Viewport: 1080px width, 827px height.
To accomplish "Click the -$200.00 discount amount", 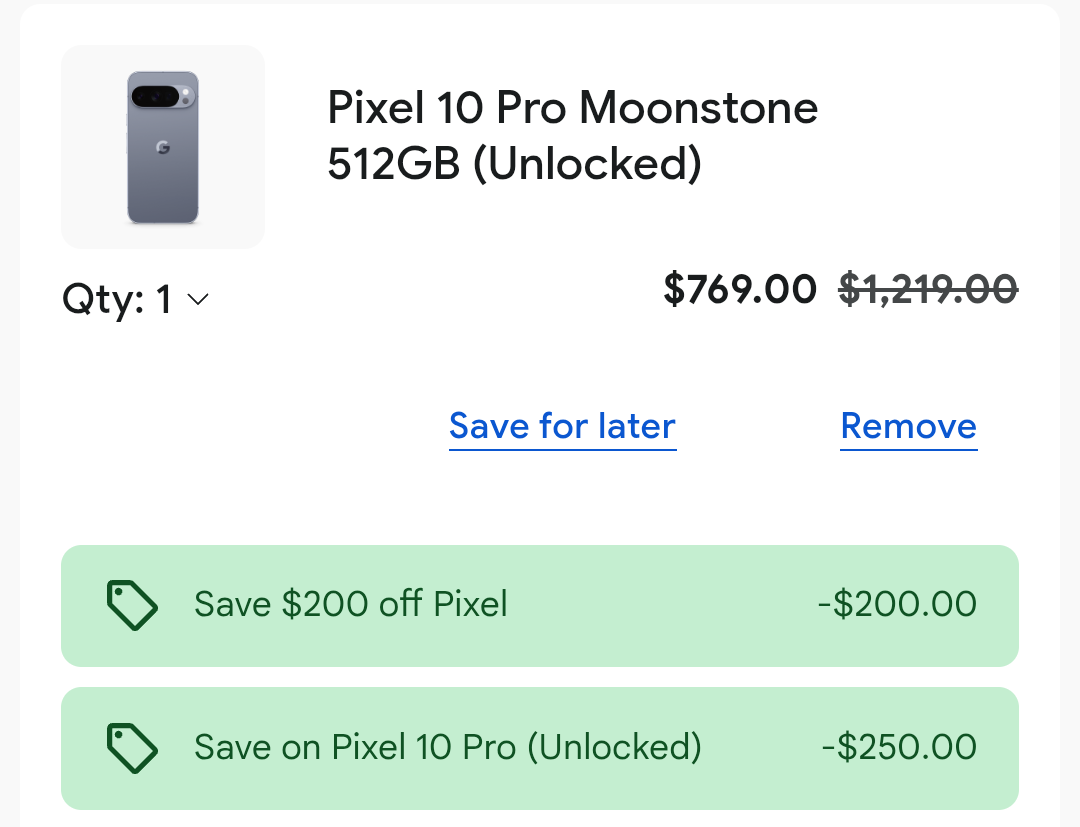I will coord(896,604).
